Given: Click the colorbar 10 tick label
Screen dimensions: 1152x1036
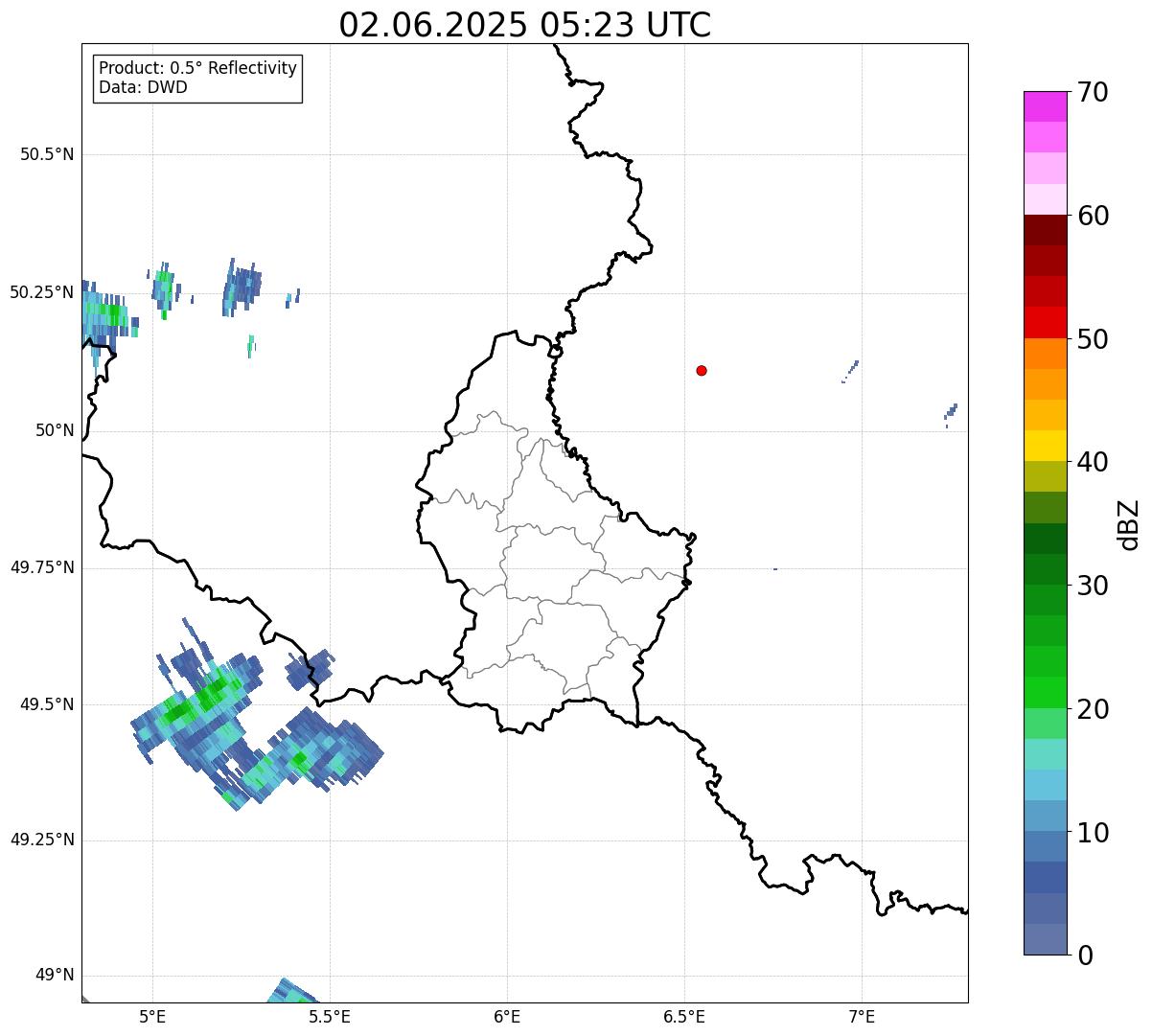Looking at the screenshot, I should 1093,833.
